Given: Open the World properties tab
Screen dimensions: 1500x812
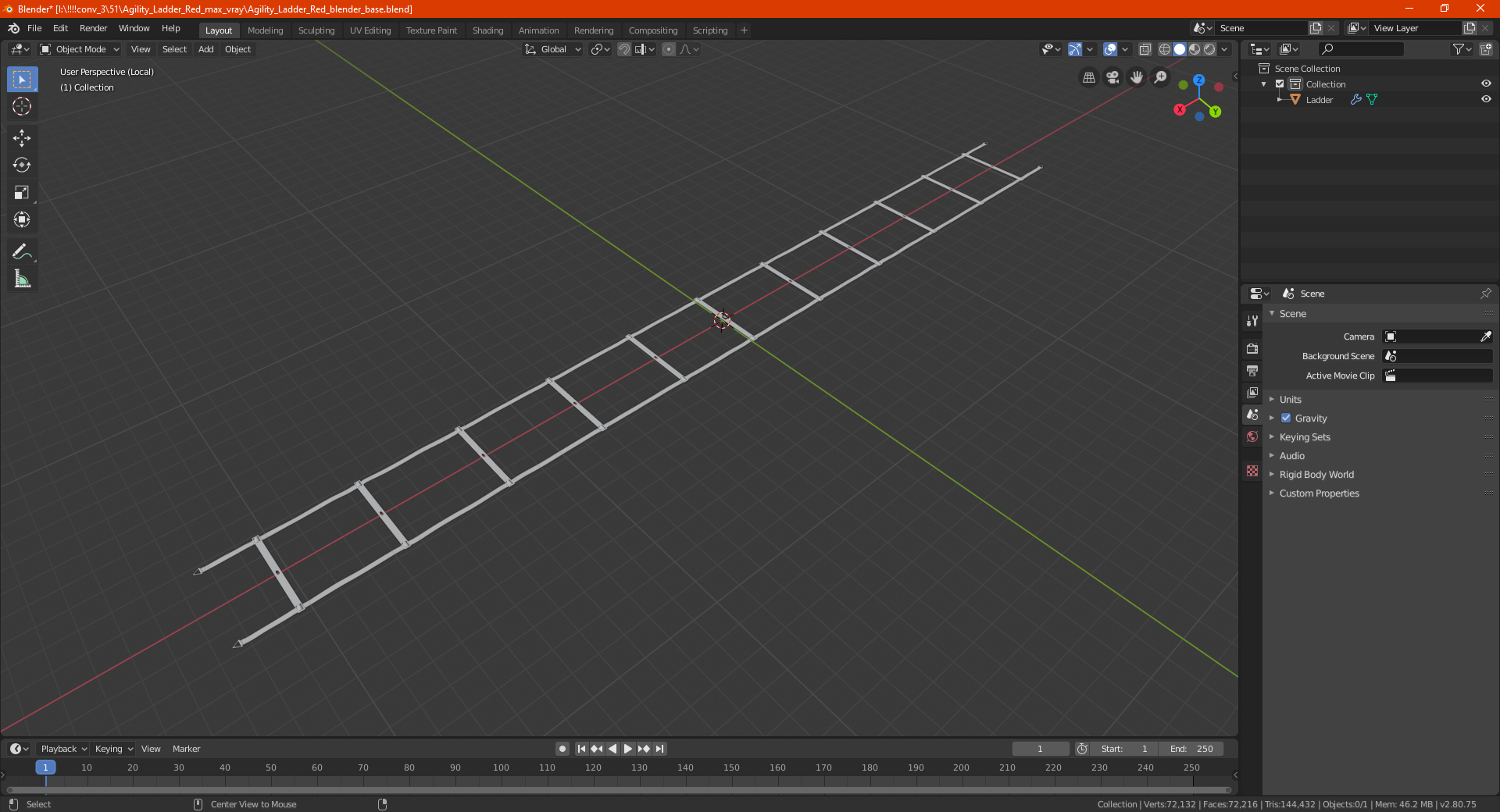Looking at the screenshot, I should [1252, 436].
